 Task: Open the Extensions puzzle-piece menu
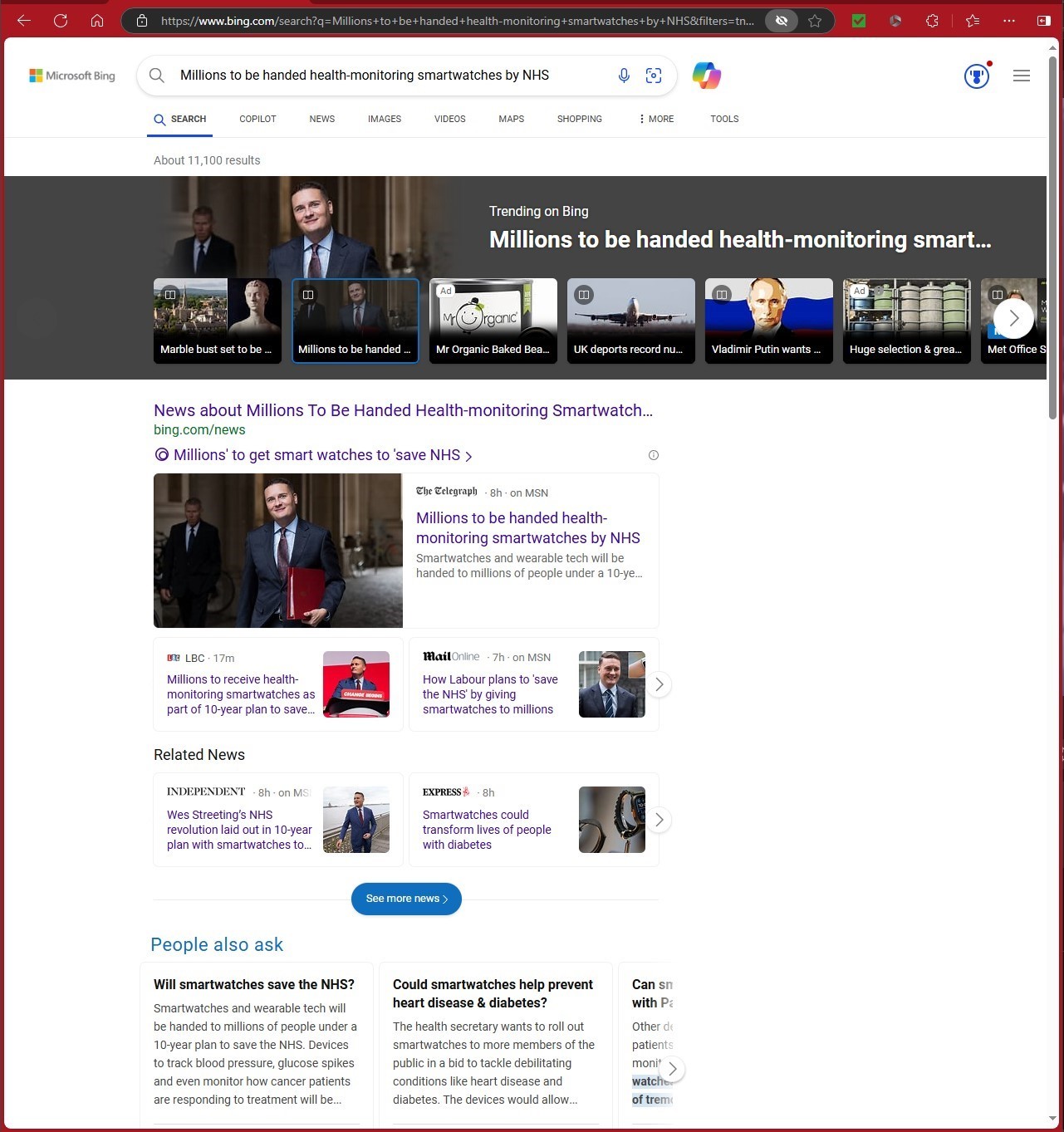click(932, 21)
